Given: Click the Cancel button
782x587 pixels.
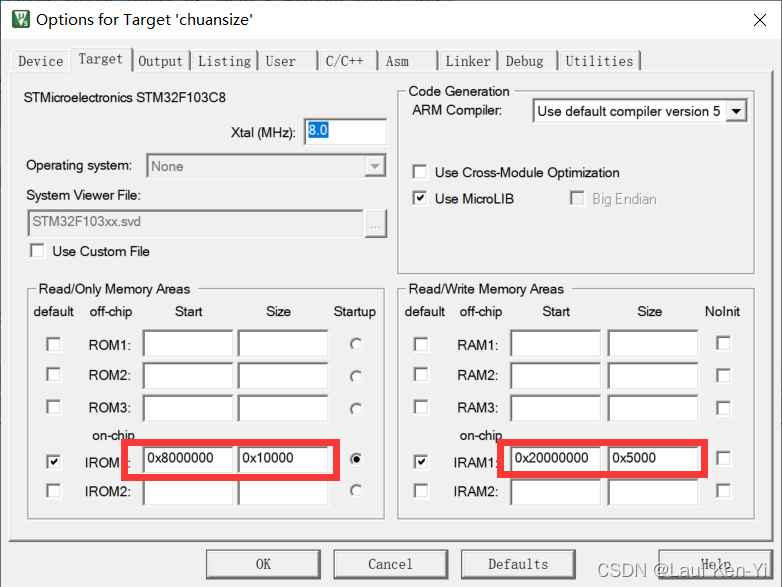Looking at the screenshot, I should (391, 564).
